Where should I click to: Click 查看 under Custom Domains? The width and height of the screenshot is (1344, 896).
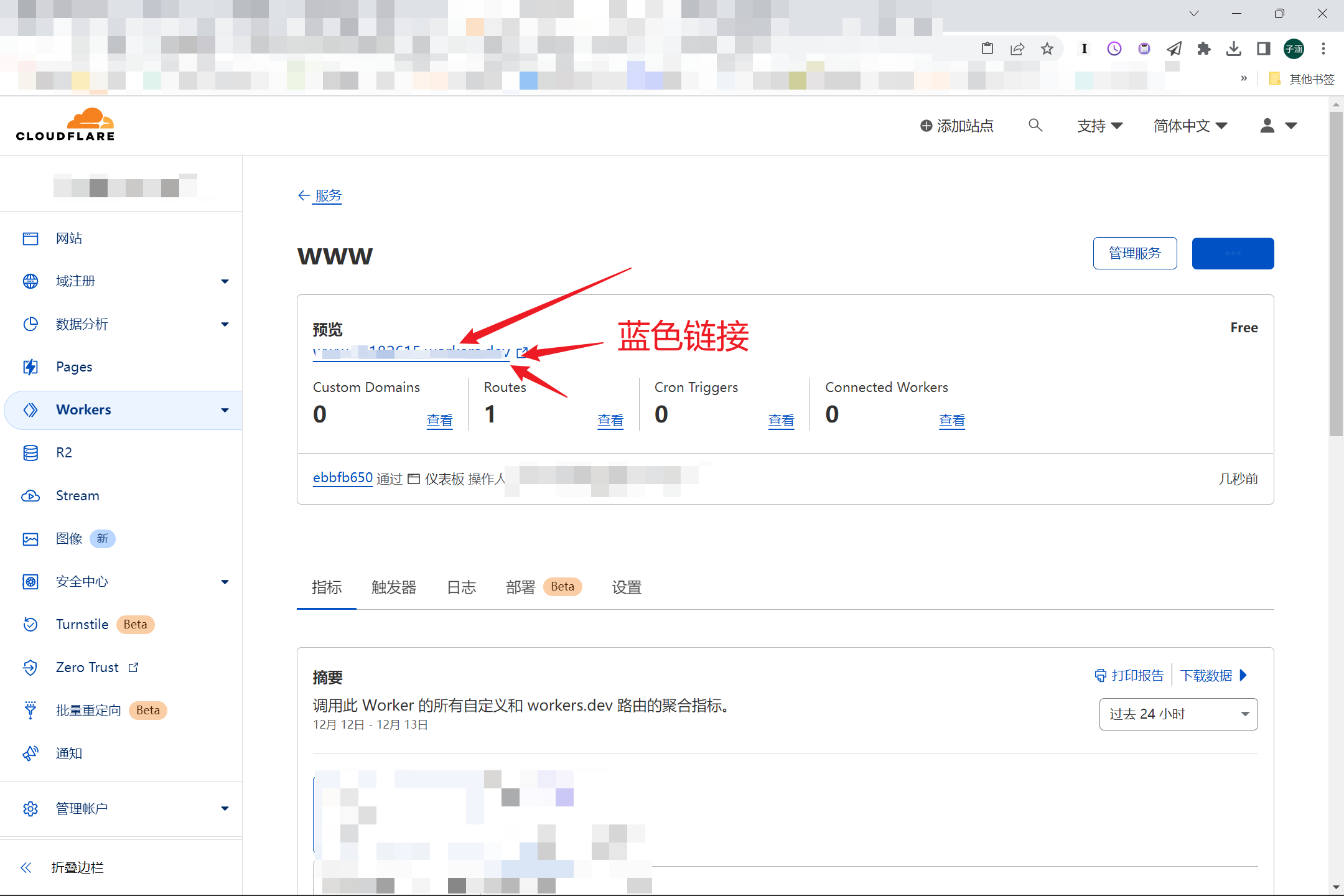[440, 421]
